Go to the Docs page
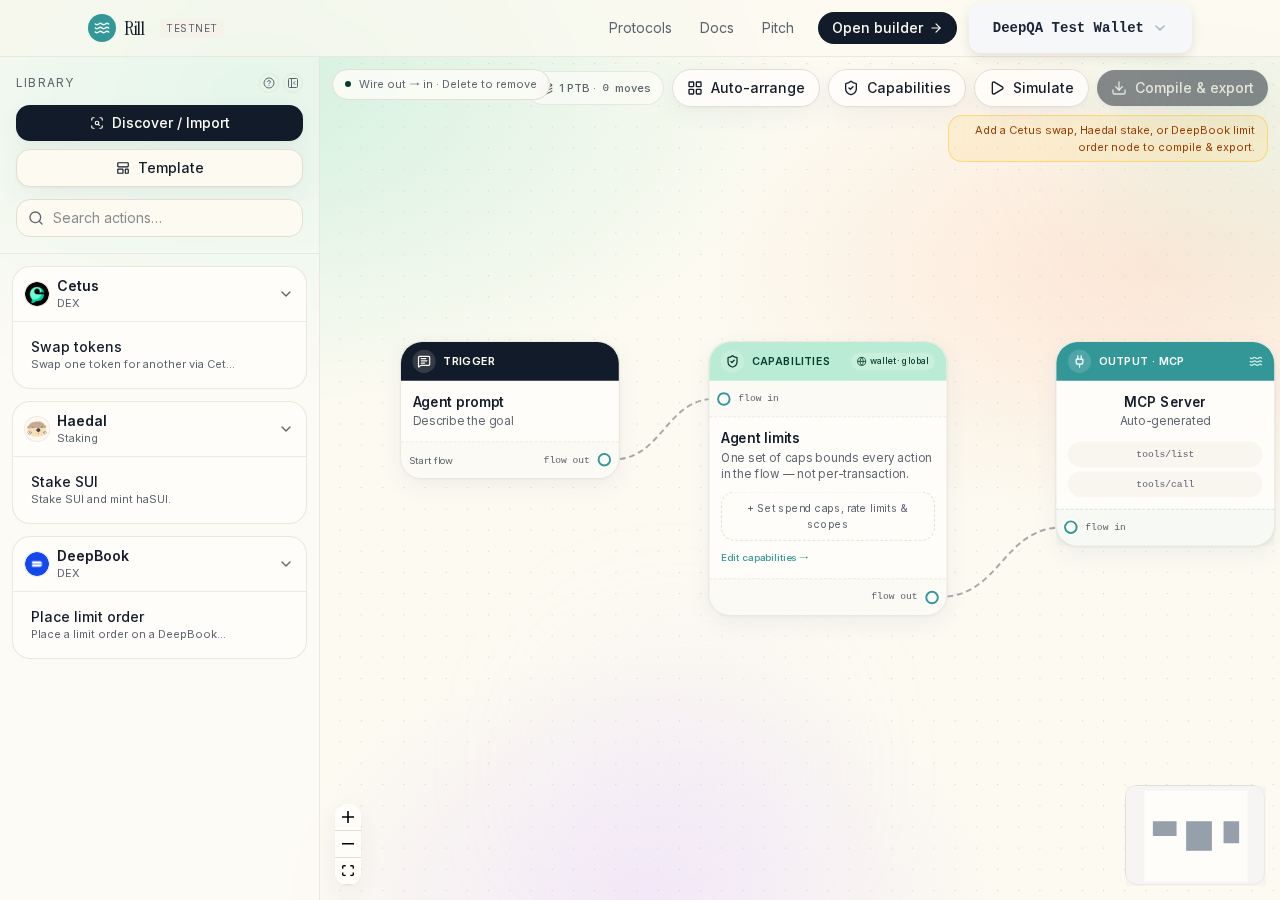Viewport: 1280px width, 900px height. (717, 28)
